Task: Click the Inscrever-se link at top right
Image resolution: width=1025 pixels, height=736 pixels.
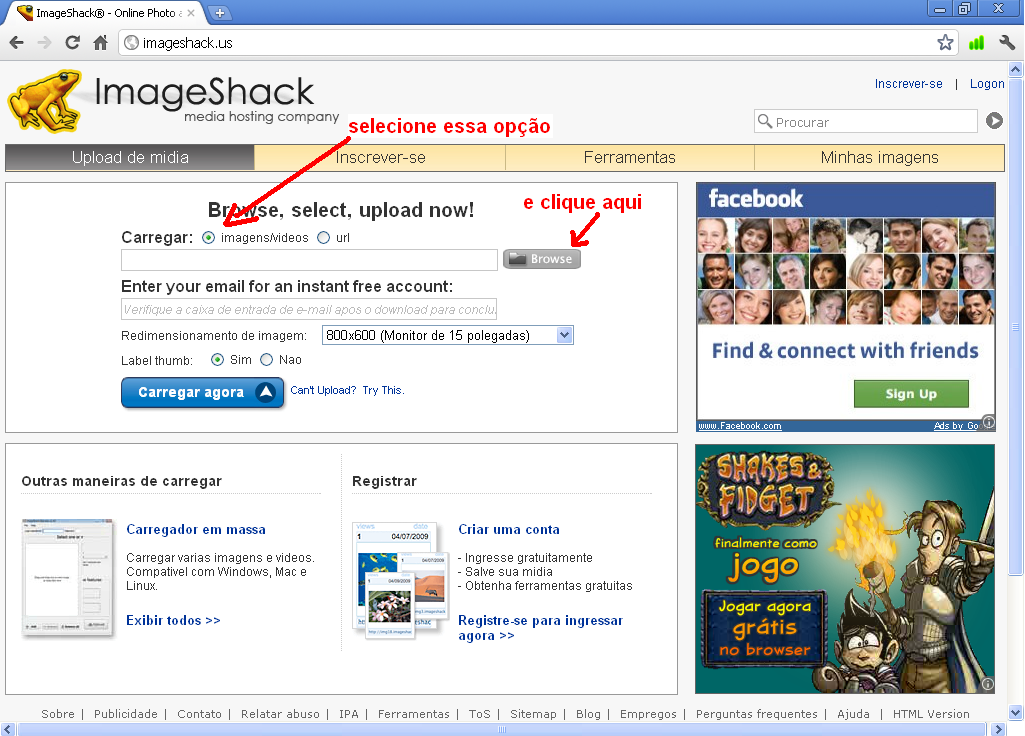Action: [909, 84]
